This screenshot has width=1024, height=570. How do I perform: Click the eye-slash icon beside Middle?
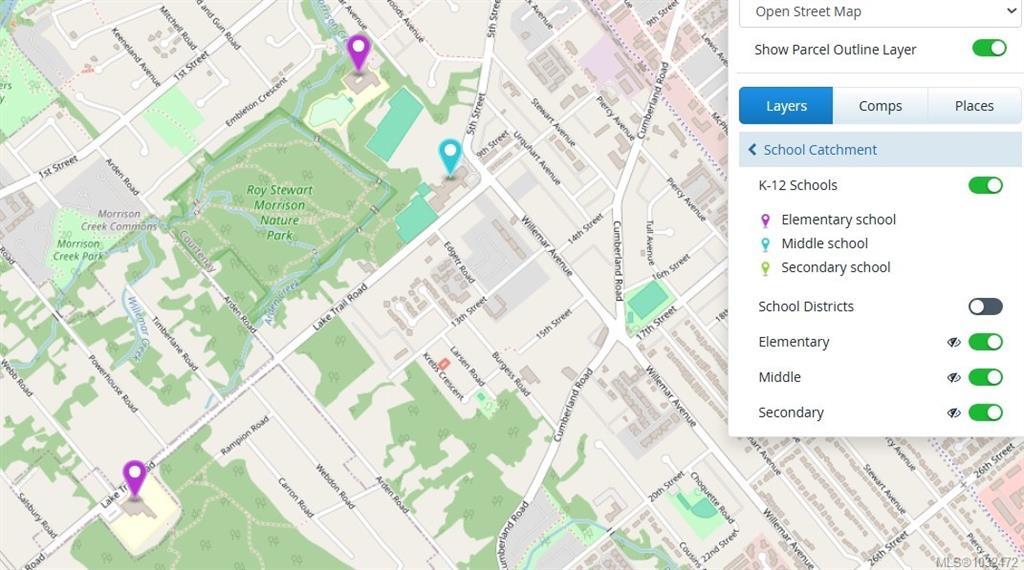(954, 377)
